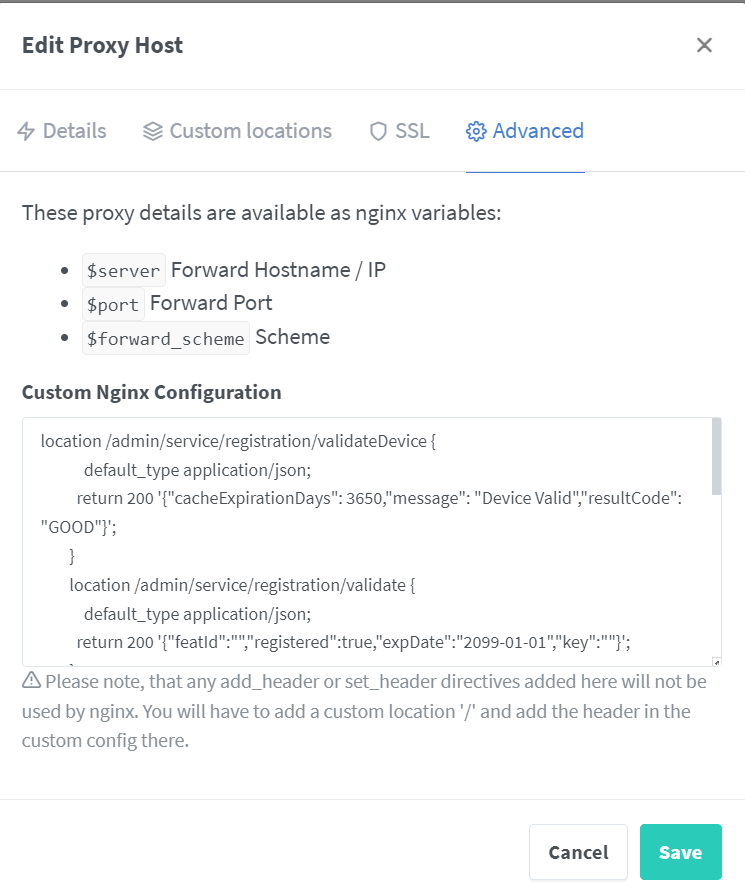
Task: Close the Edit Proxy Host dialog
Action: tap(704, 45)
